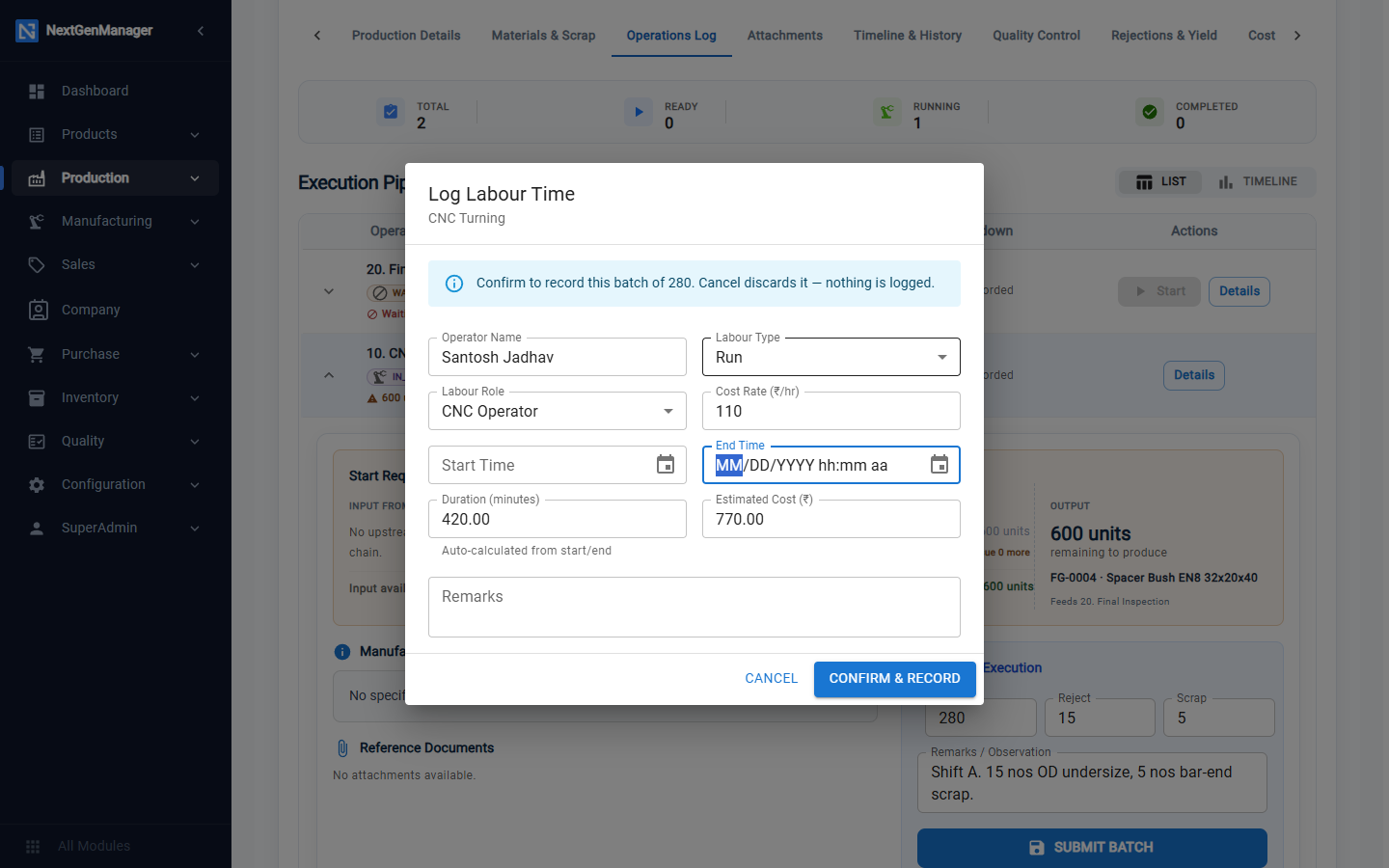Open the Labour Role dropdown

pyautogui.click(x=558, y=411)
